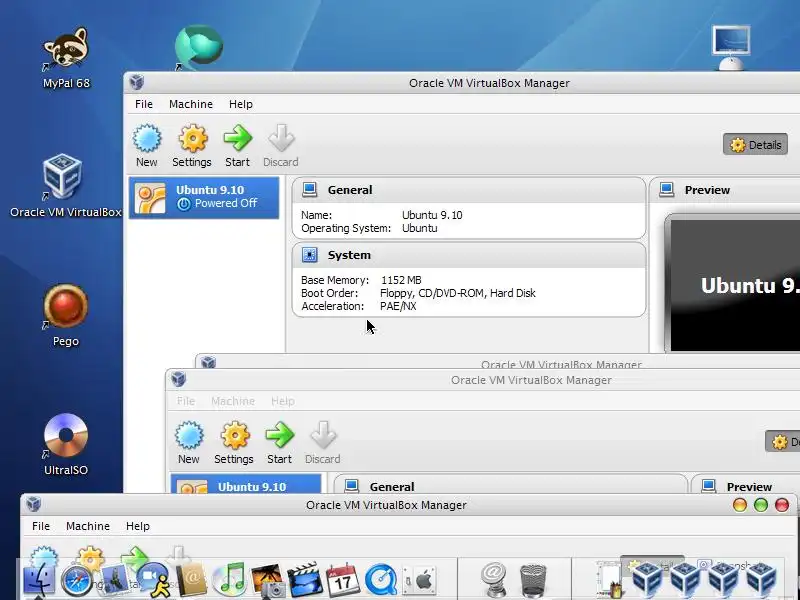800x600 pixels.
Task: Open iPhoto camera icon in dock
Action: tap(268, 581)
